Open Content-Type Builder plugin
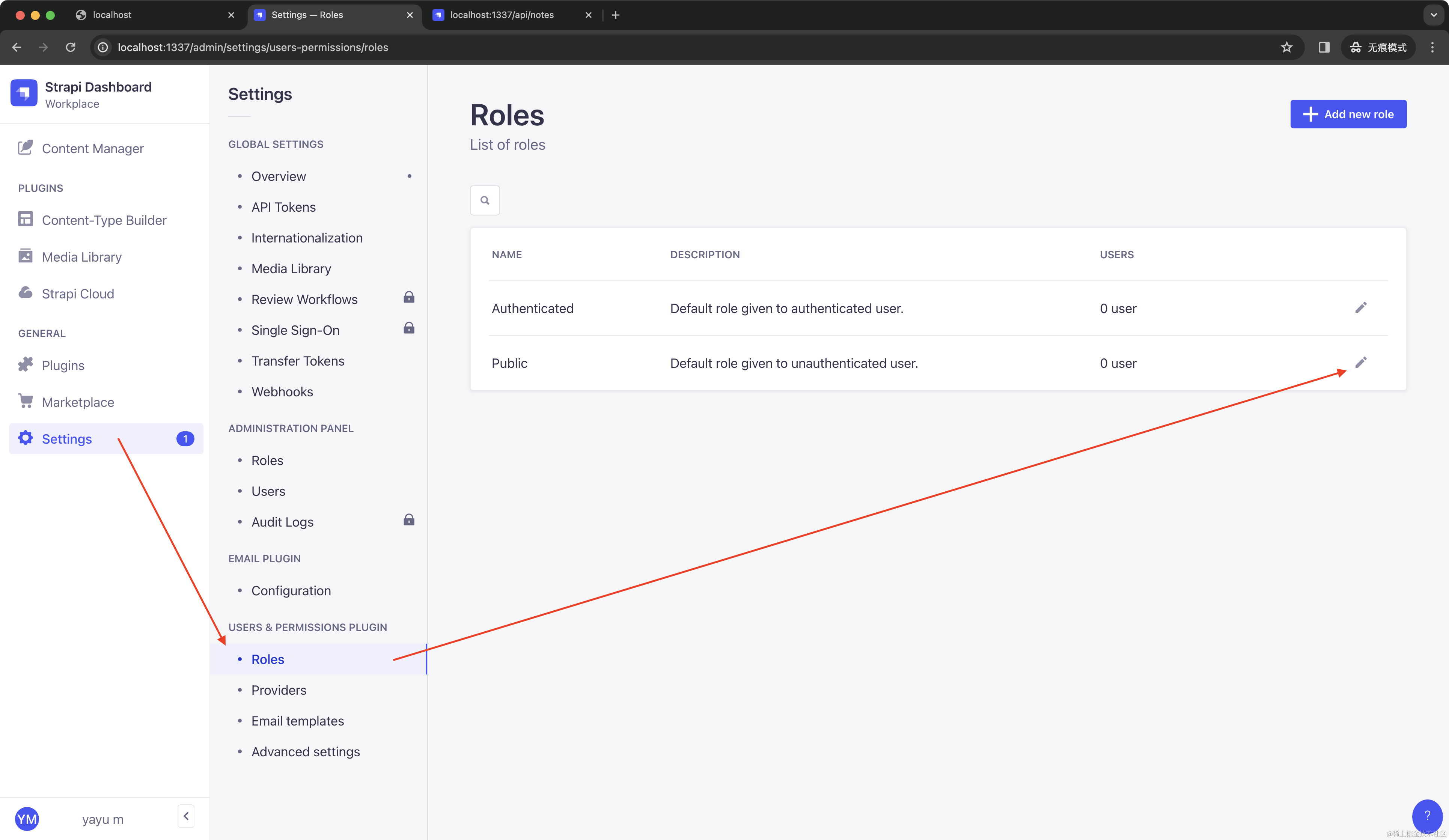Image resolution: width=1449 pixels, height=840 pixels. point(104,220)
